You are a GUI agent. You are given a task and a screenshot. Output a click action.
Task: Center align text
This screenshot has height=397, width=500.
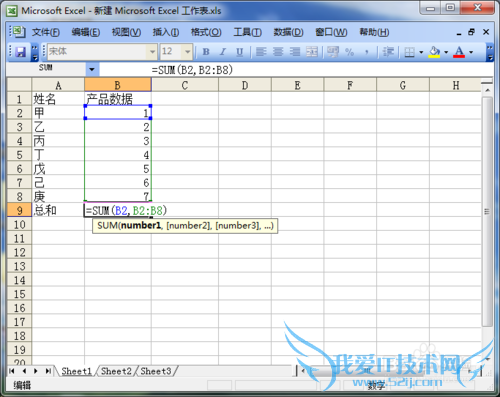278,52
